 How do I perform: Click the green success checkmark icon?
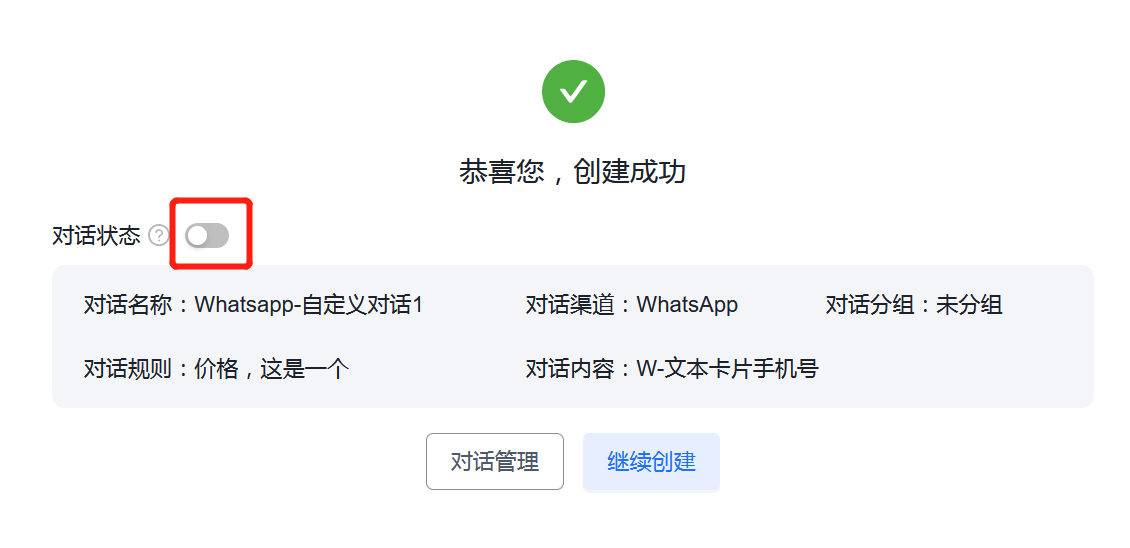pyautogui.click(x=573, y=92)
